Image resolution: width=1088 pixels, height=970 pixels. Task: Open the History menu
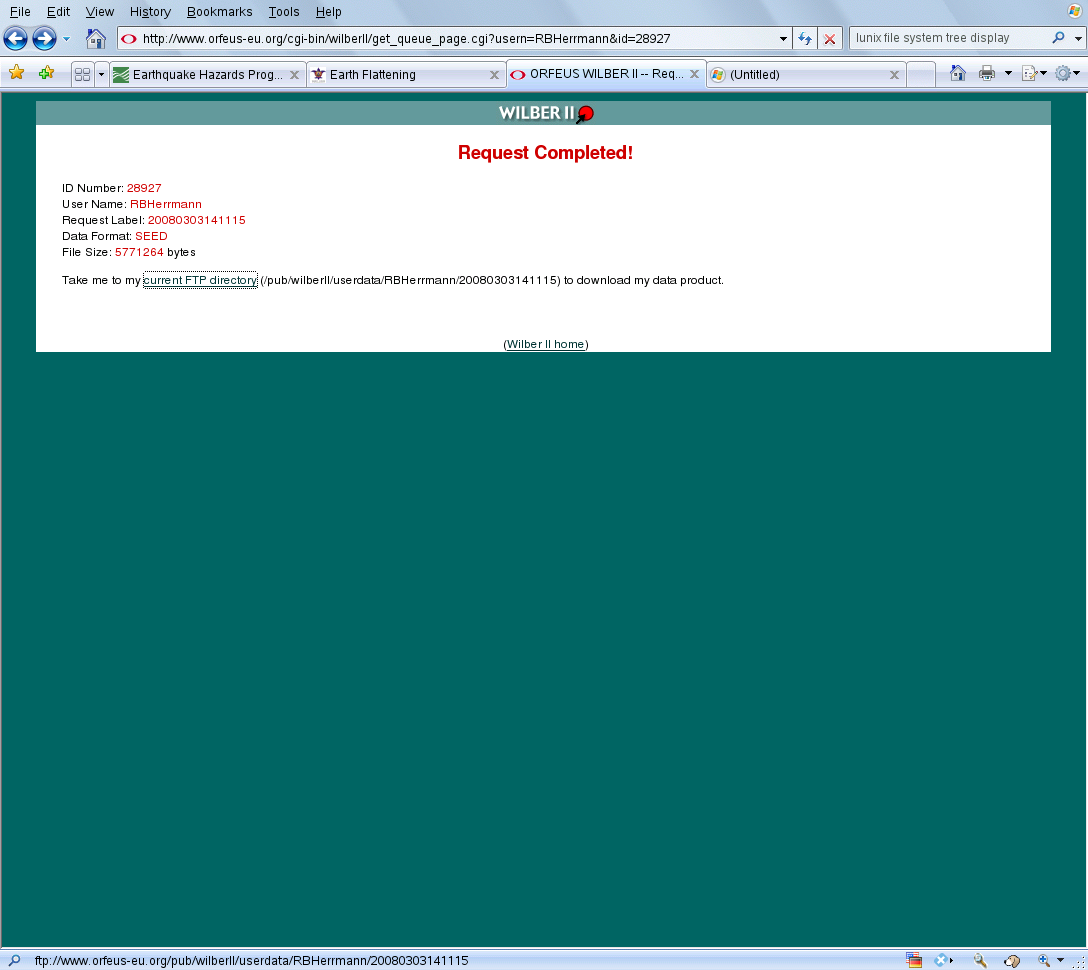150,12
